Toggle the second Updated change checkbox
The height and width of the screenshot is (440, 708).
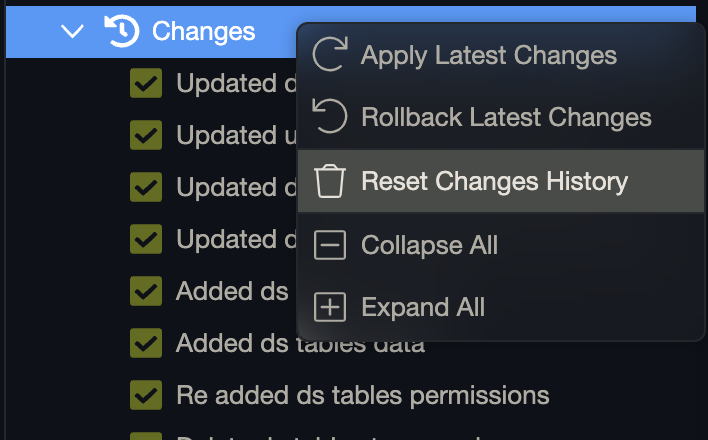146,135
